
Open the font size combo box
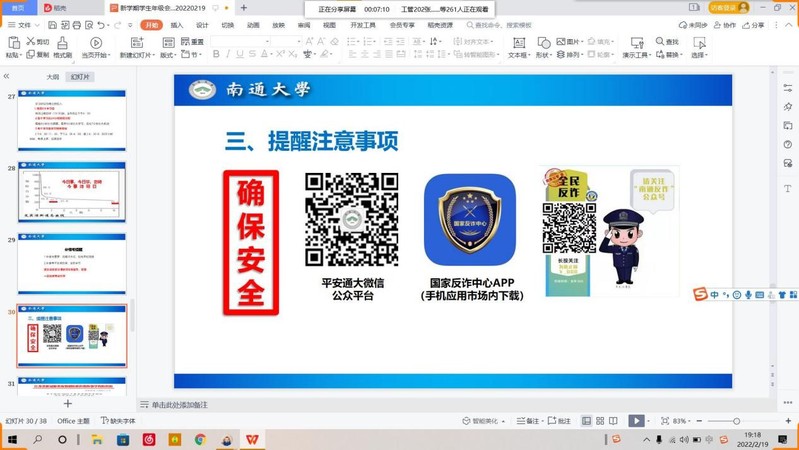pyautogui.click(x=286, y=41)
